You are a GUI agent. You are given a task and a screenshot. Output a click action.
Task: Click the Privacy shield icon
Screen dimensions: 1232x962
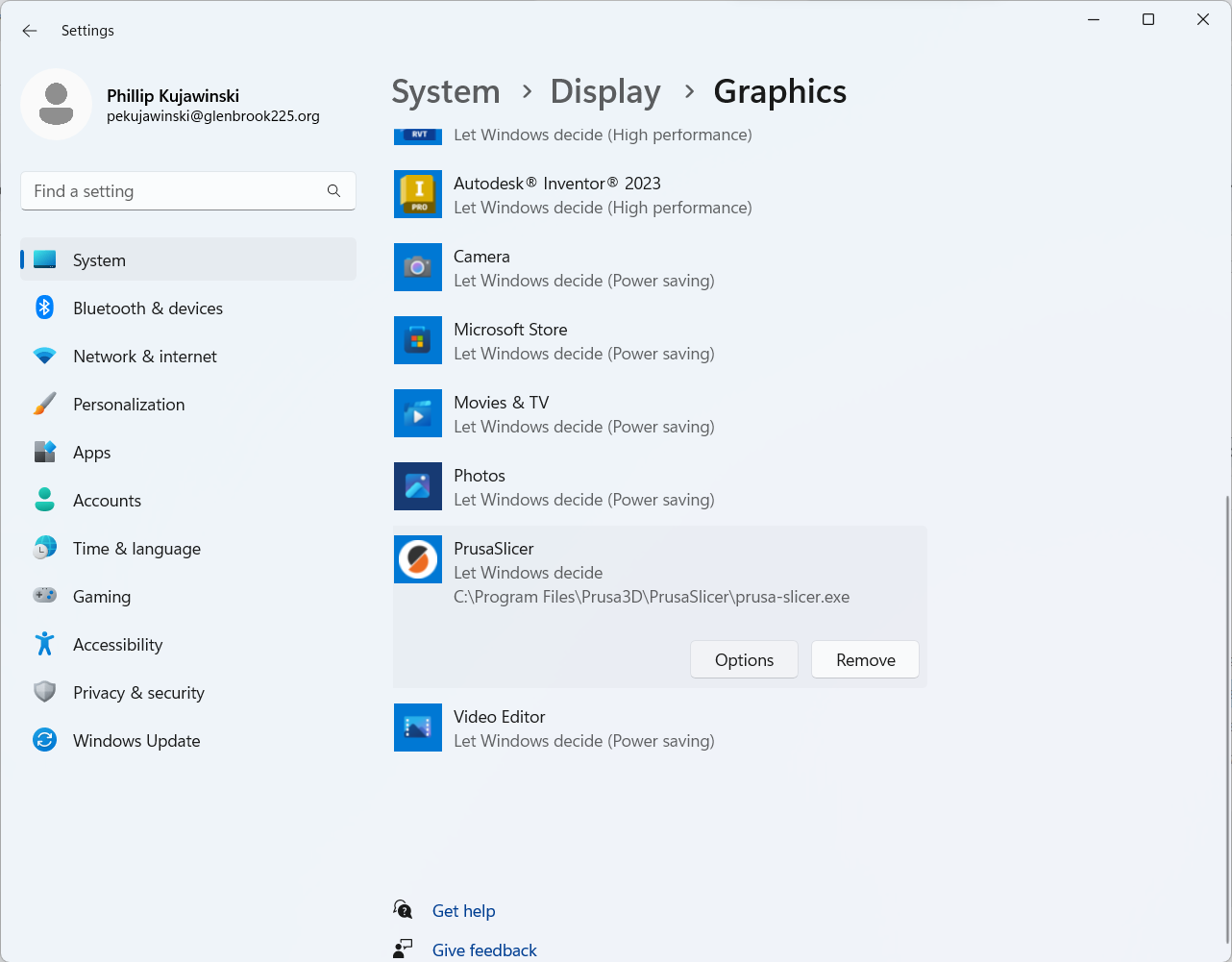click(x=45, y=692)
